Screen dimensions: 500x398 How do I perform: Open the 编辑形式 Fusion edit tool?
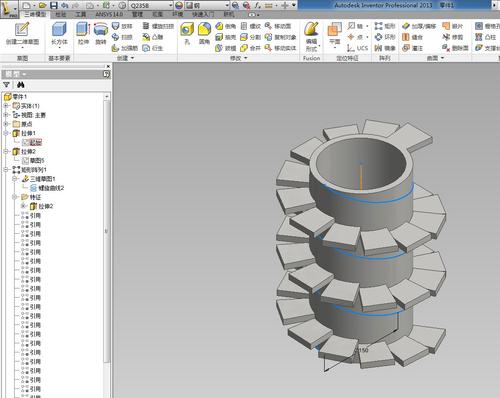[x=312, y=36]
